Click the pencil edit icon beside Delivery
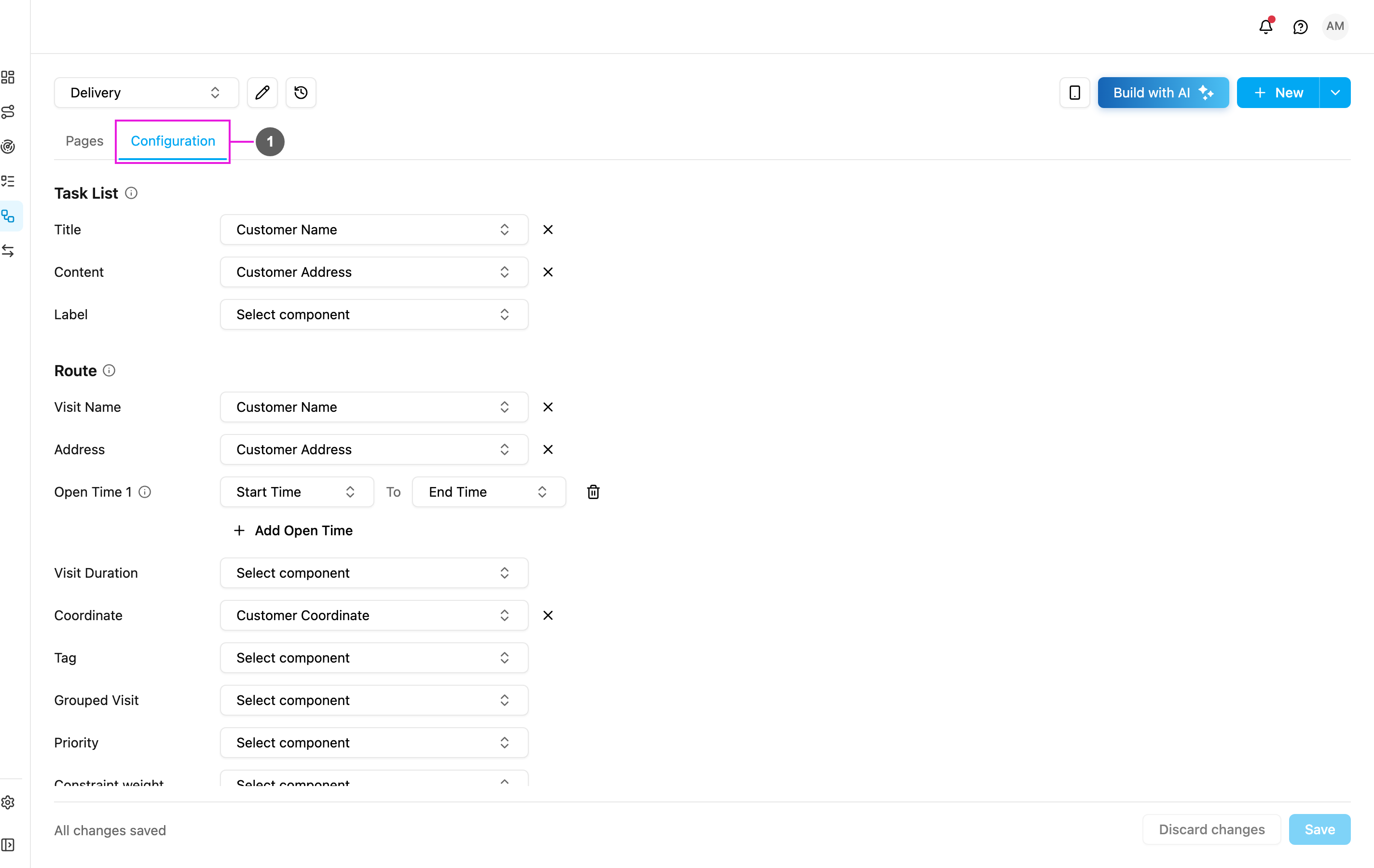The height and width of the screenshot is (868, 1374). coord(262,93)
